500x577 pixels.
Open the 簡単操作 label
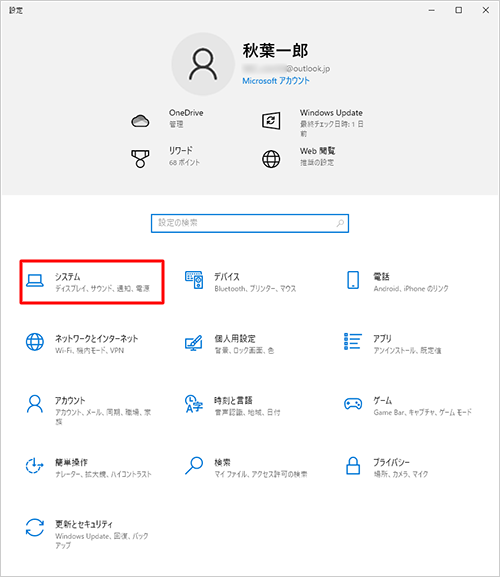(71, 462)
